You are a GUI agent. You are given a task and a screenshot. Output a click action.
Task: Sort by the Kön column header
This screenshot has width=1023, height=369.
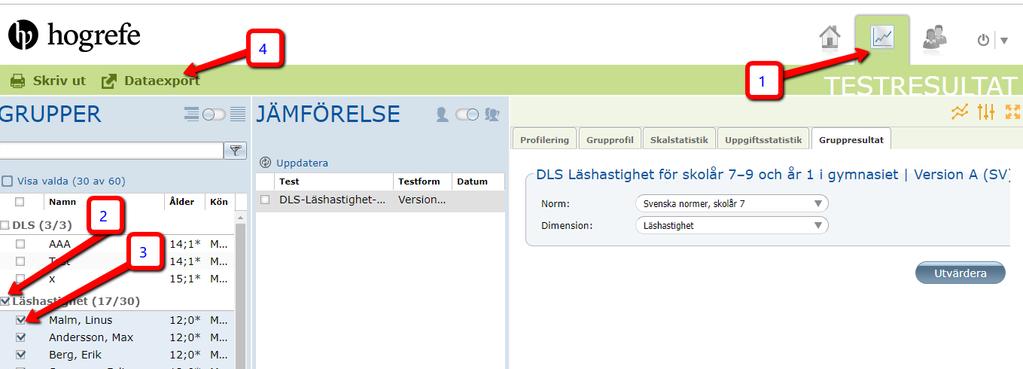[219, 202]
